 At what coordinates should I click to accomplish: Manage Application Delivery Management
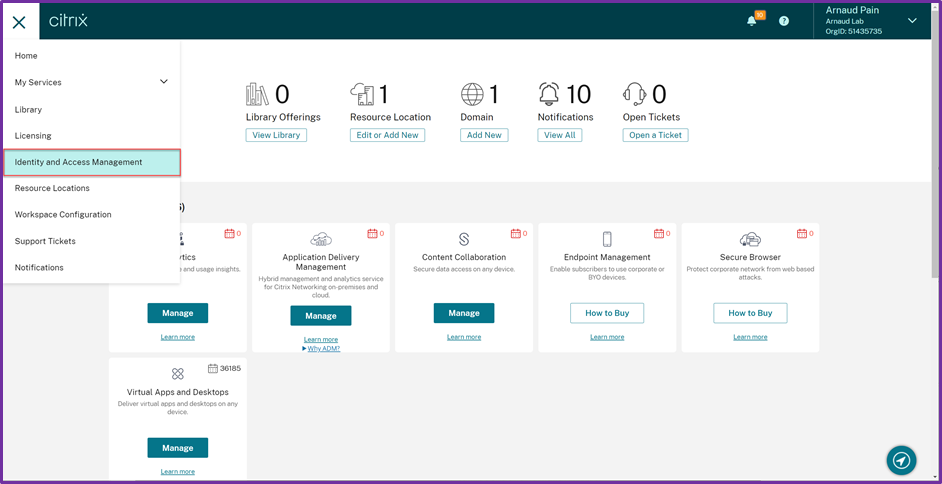point(321,316)
